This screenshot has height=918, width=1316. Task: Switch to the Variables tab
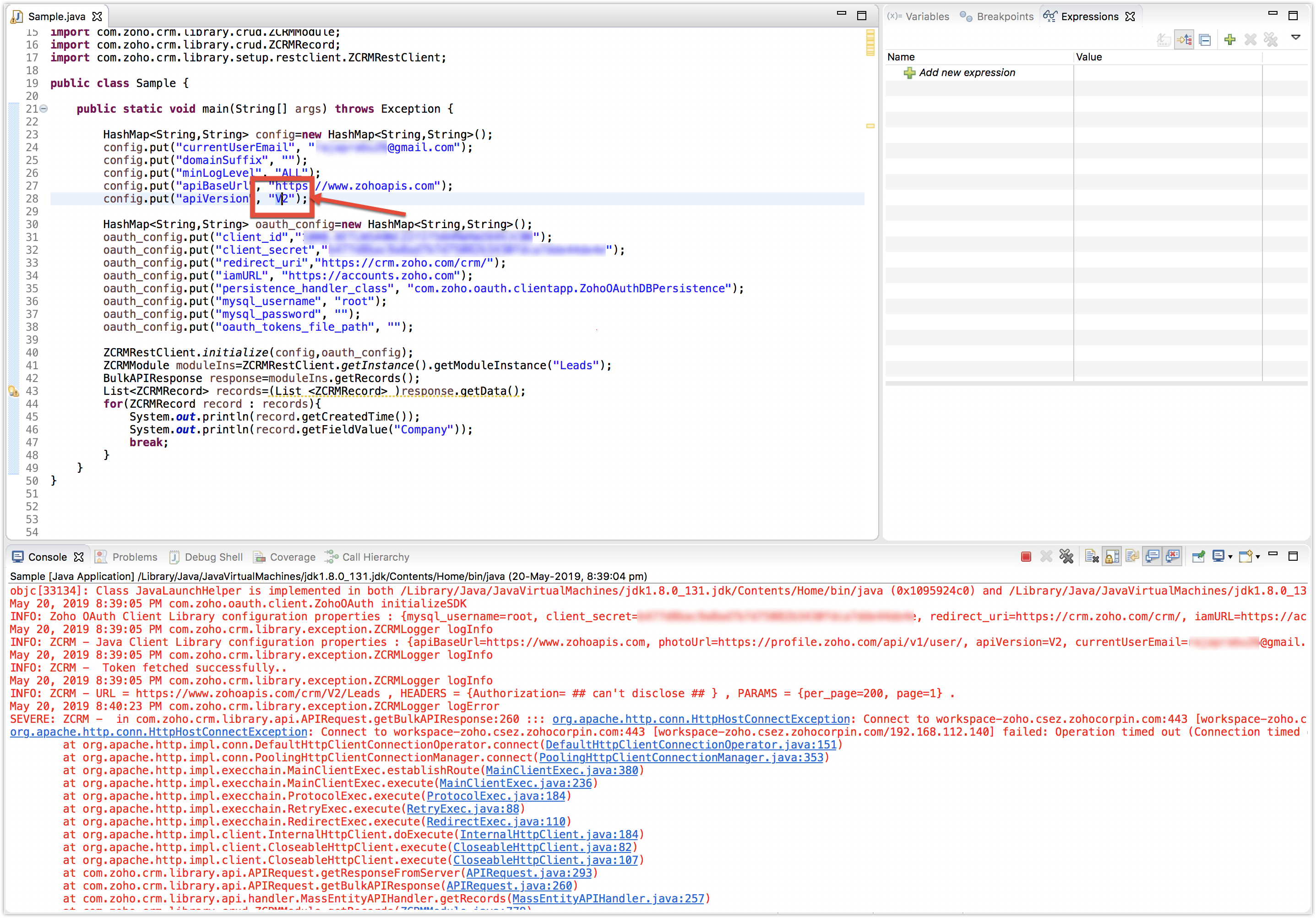click(x=918, y=16)
